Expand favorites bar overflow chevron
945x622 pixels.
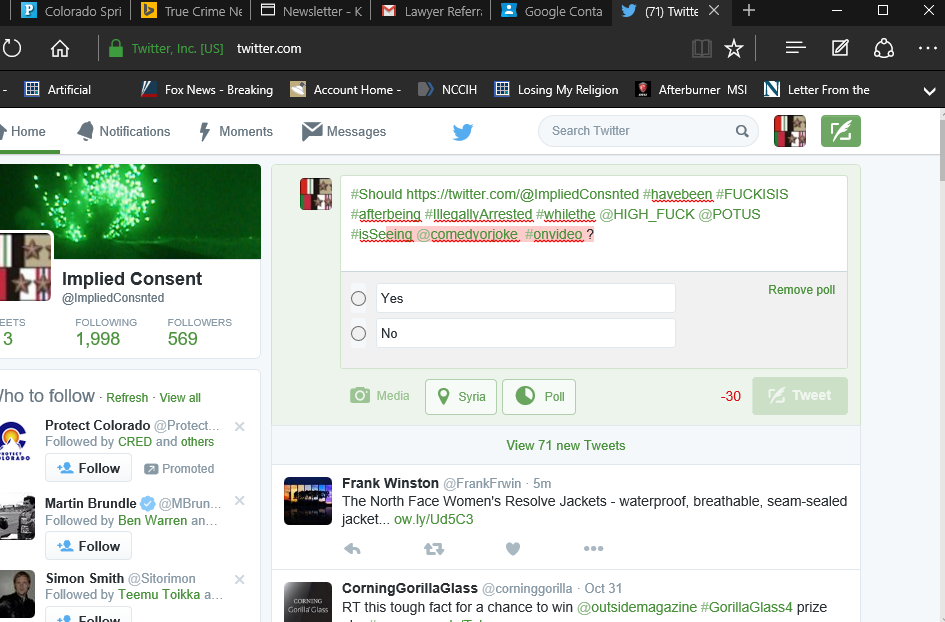(929, 91)
